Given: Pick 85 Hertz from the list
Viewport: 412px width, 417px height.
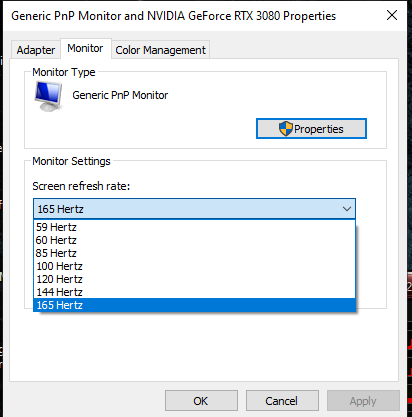Looking at the screenshot, I should tap(194, 253).
